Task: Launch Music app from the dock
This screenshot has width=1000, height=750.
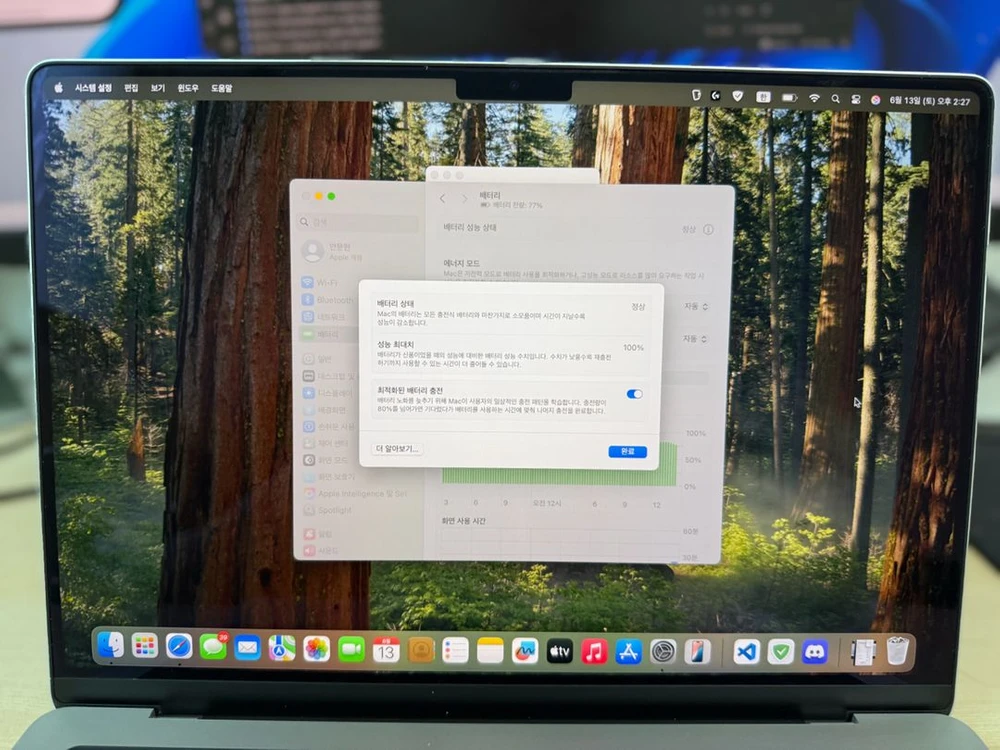Action: pyautogui.click(x=594, y=651)
